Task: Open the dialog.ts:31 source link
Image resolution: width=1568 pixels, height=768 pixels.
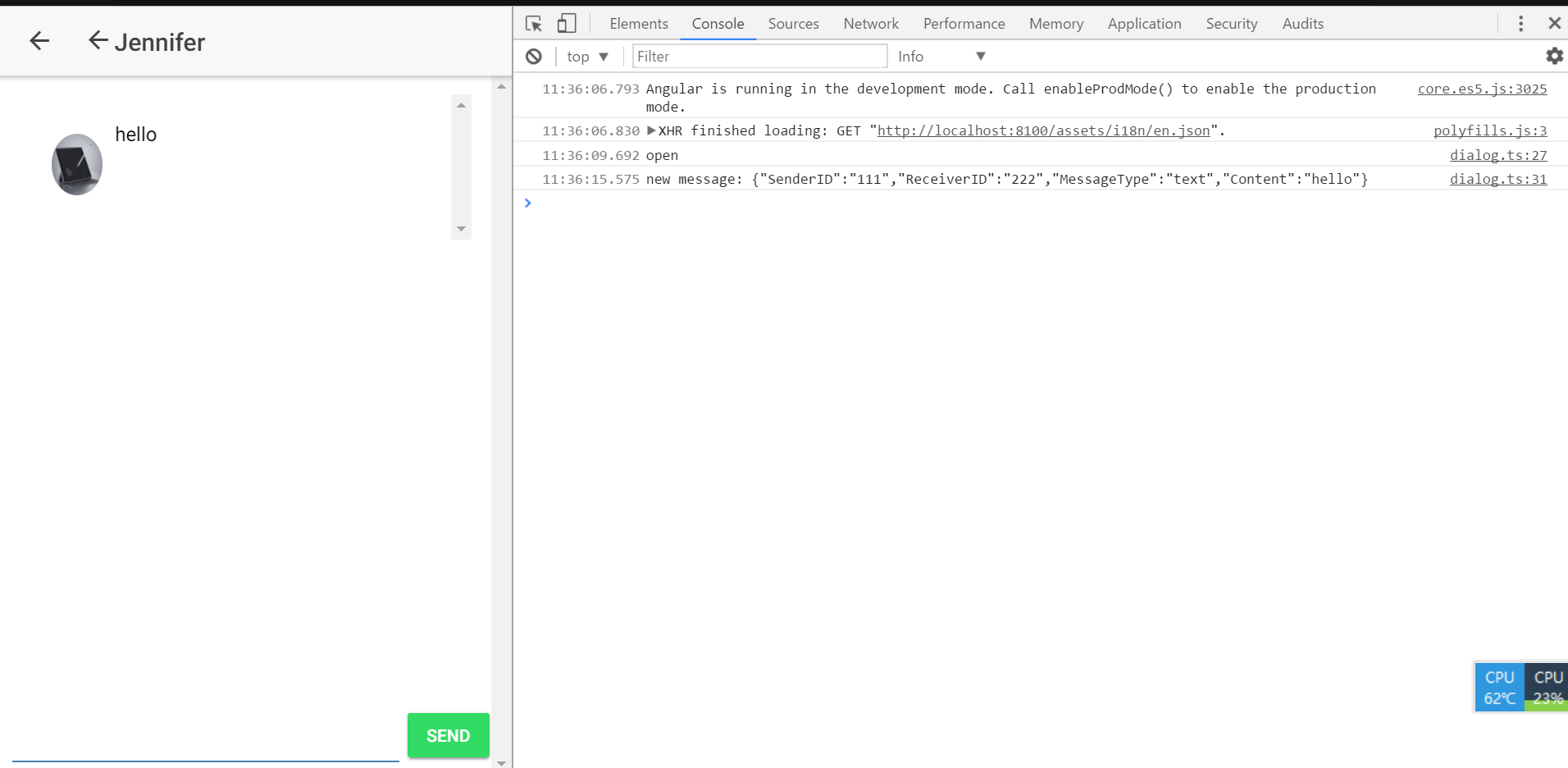Action: pos(1497,179)
